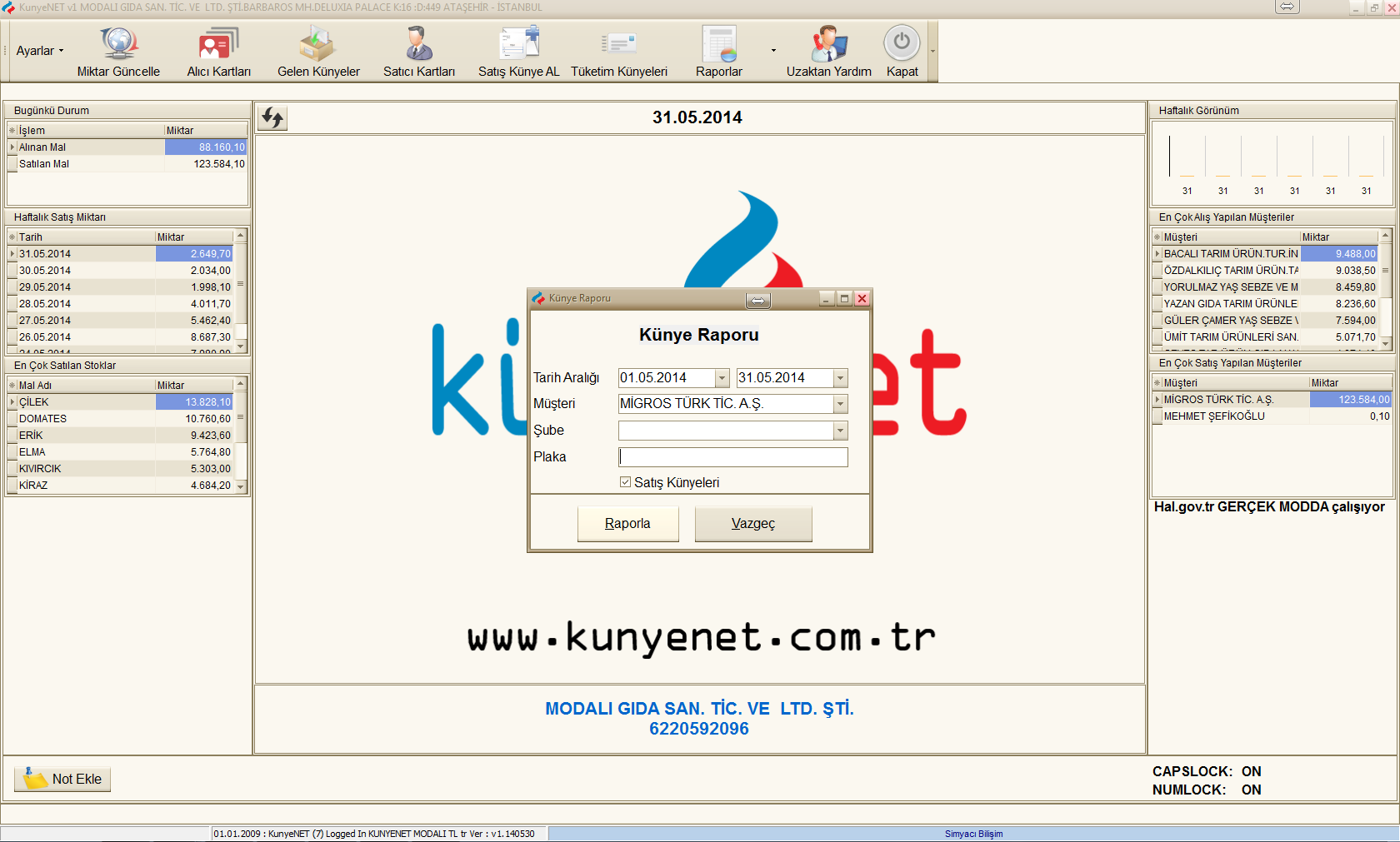Select the MİGROS TÜRK TİC. A.Ş. sales customer row

click(x=1272, y=400)
